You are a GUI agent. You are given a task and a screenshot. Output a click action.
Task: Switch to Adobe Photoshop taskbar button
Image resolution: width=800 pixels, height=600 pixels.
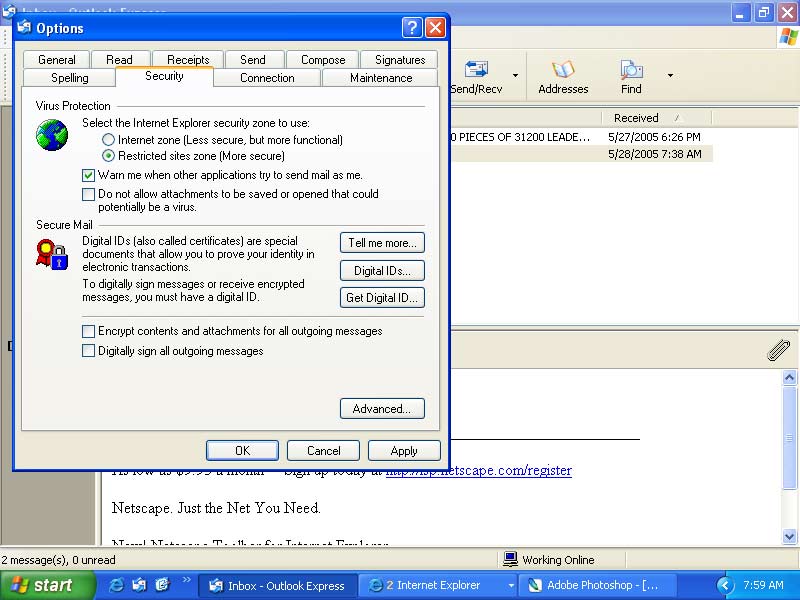point(598,585)
